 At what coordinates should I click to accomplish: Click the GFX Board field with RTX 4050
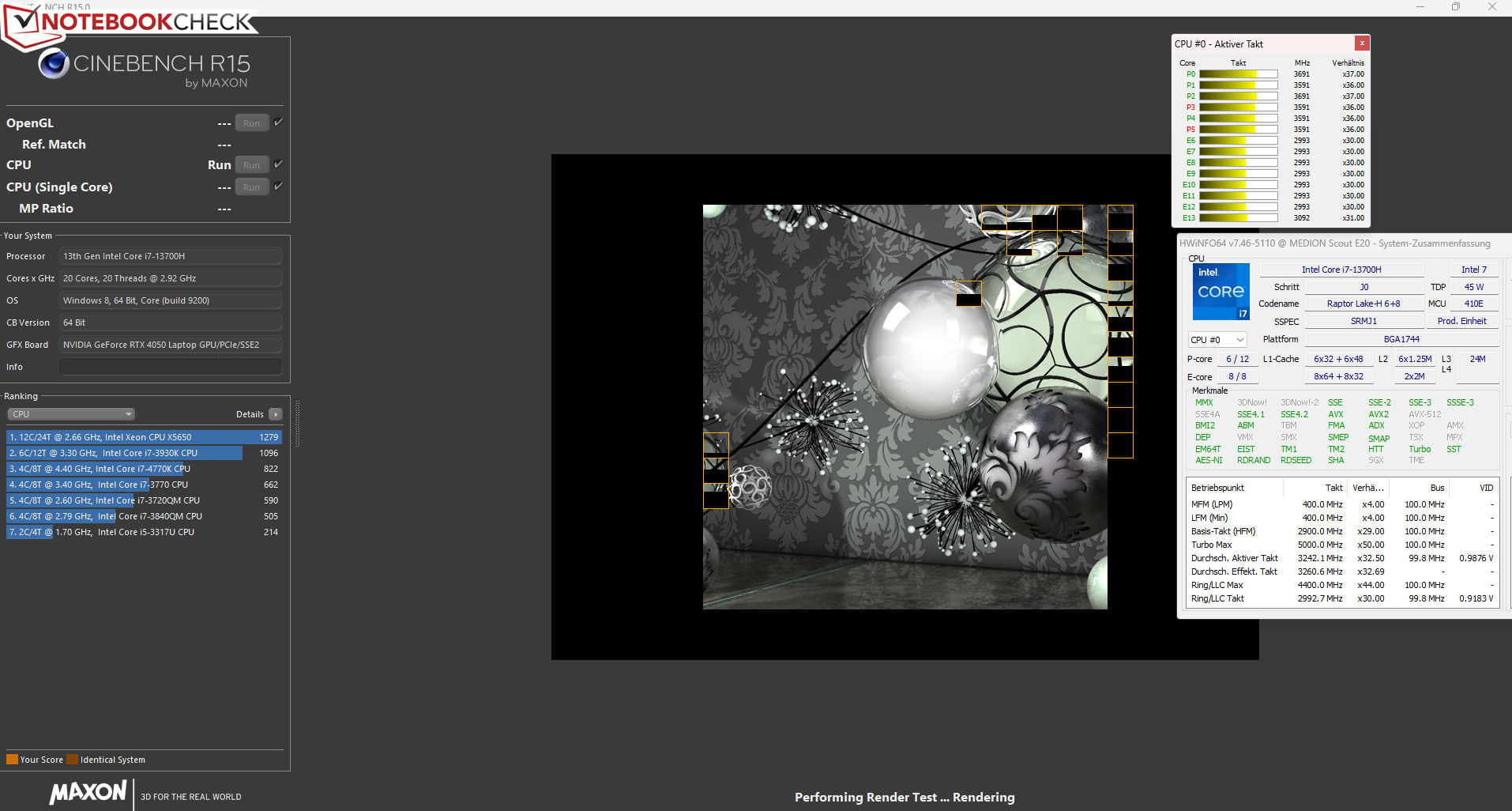[171, 345]
